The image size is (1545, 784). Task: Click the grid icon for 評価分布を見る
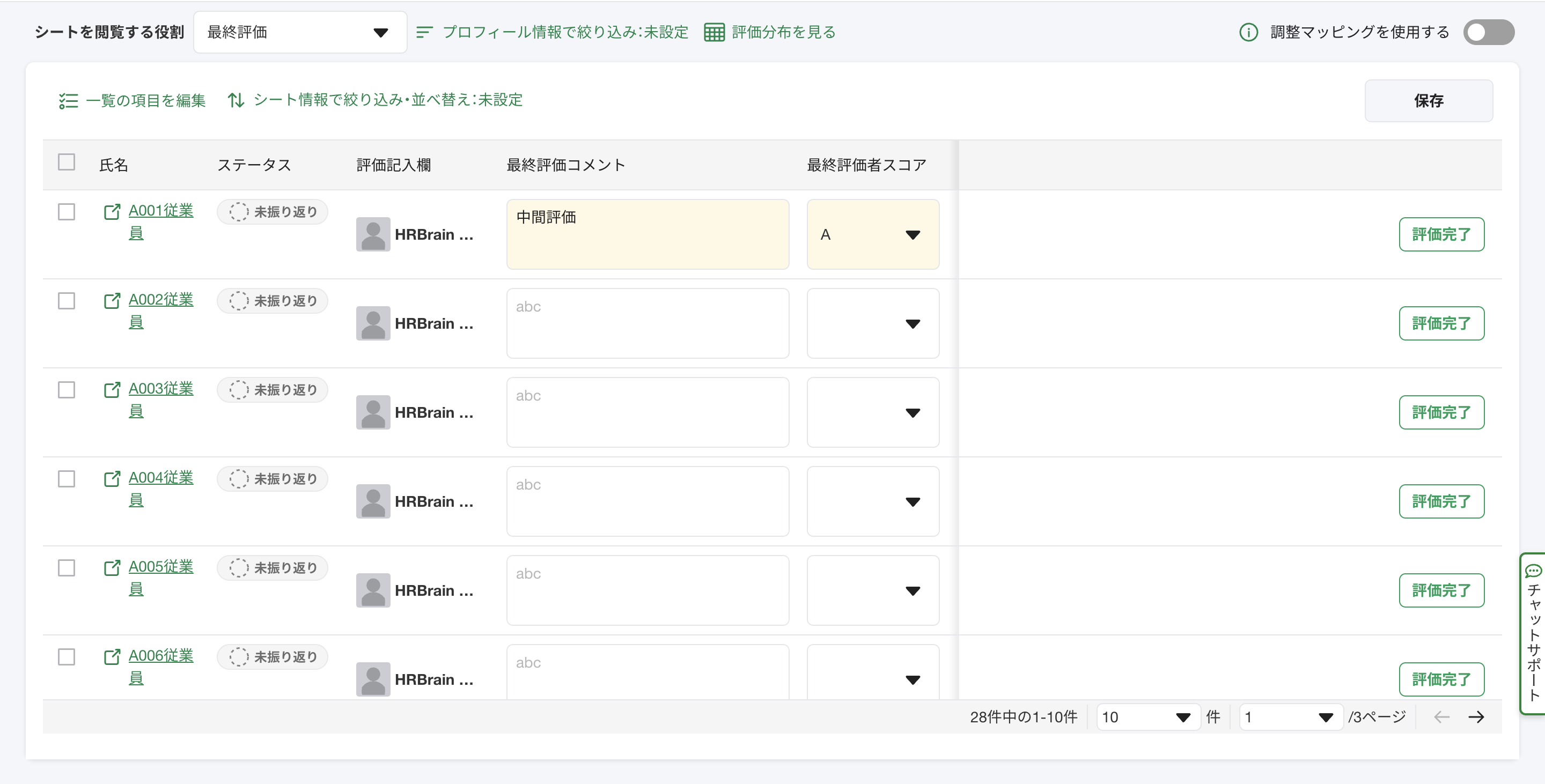point(713,32)
